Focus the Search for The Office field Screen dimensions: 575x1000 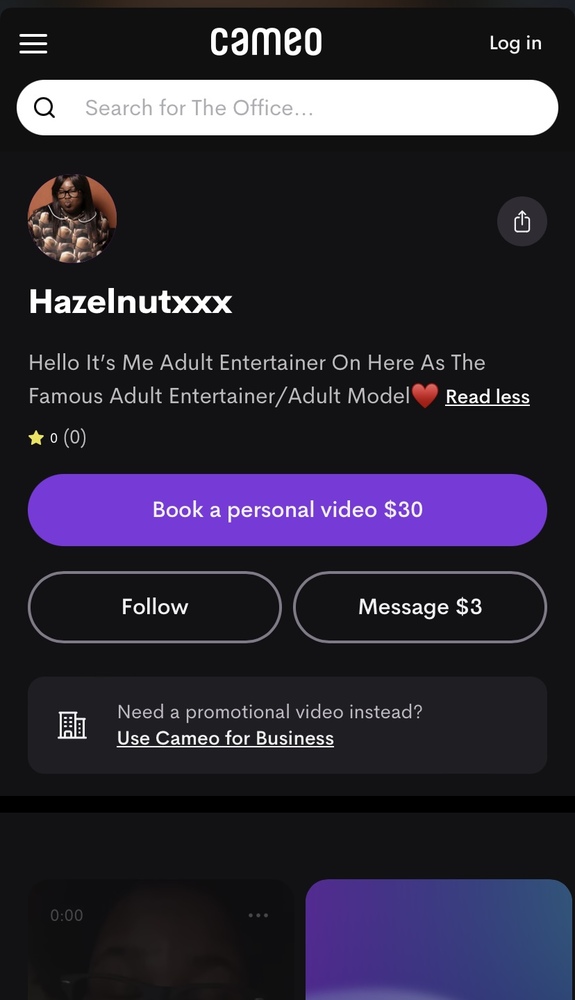(288, 108)
